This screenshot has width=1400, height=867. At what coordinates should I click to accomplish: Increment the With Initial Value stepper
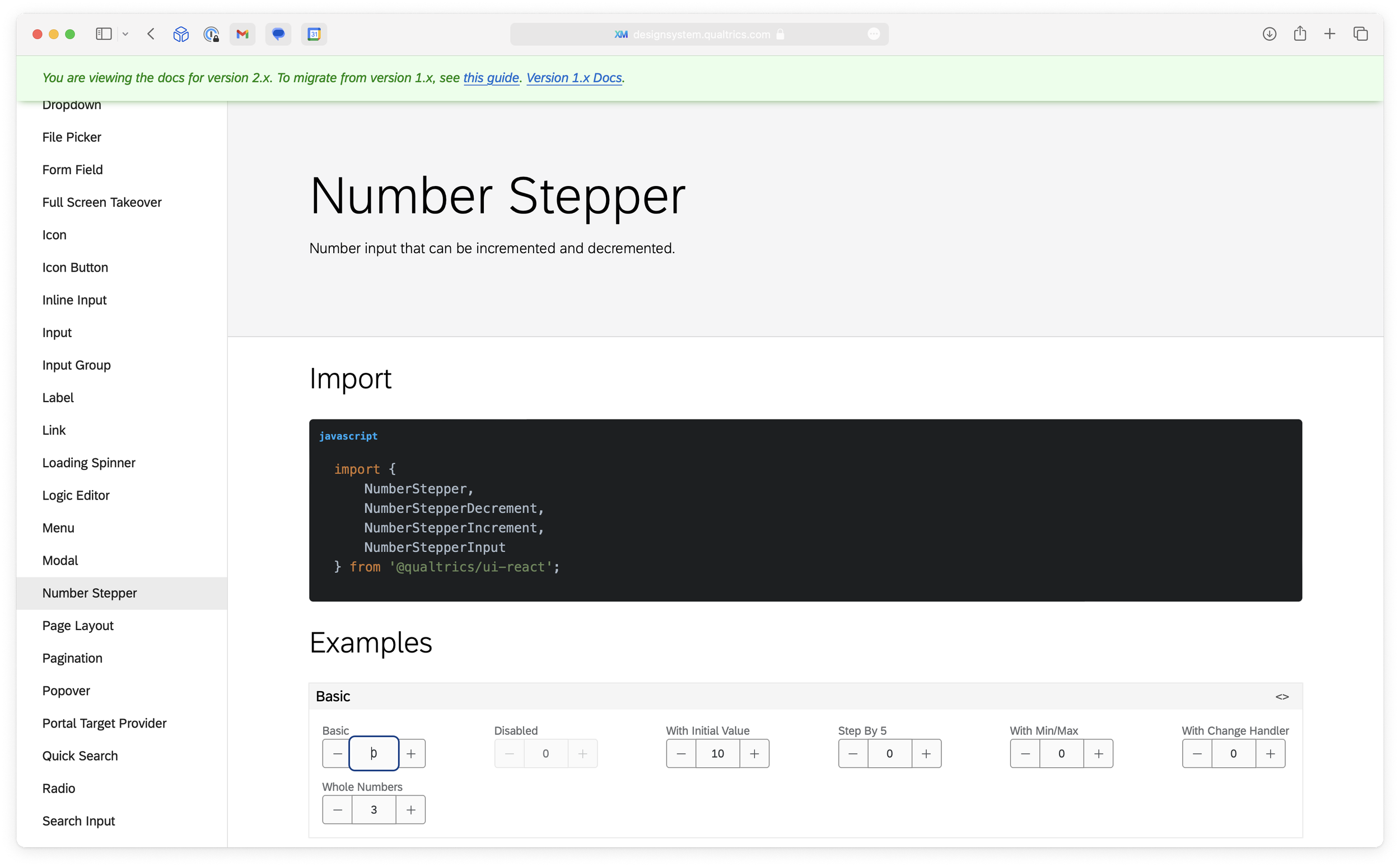(x=754, y=753)
